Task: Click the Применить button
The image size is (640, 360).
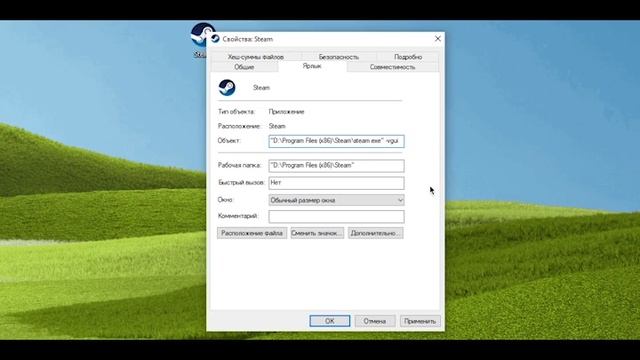Action: 420,321
